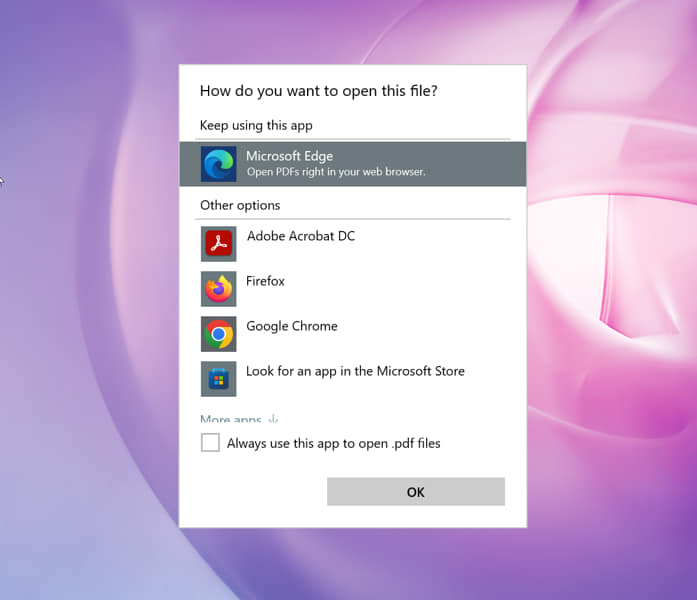Pick the Google Chrome icon
The image size is (697, 600).
point(218,334)
